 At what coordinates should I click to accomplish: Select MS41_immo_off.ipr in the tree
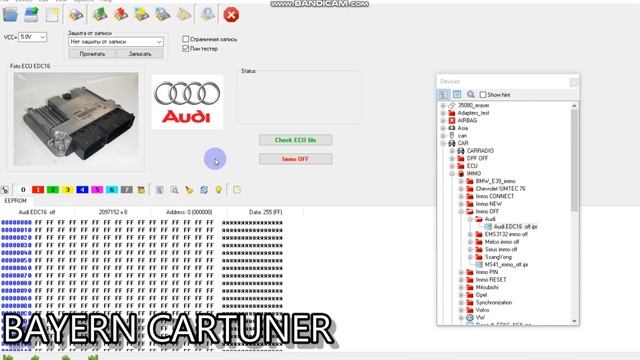tap(506, 264)
